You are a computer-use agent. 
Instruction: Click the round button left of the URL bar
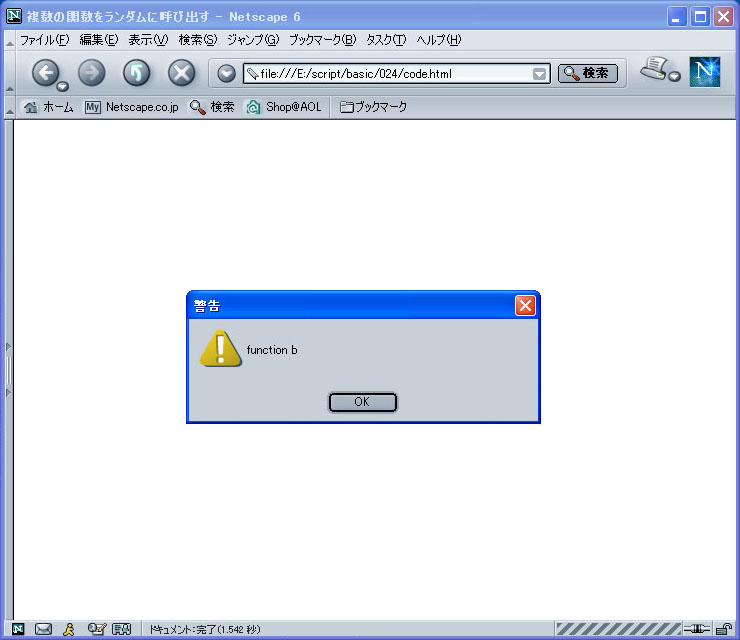[227, 74]
